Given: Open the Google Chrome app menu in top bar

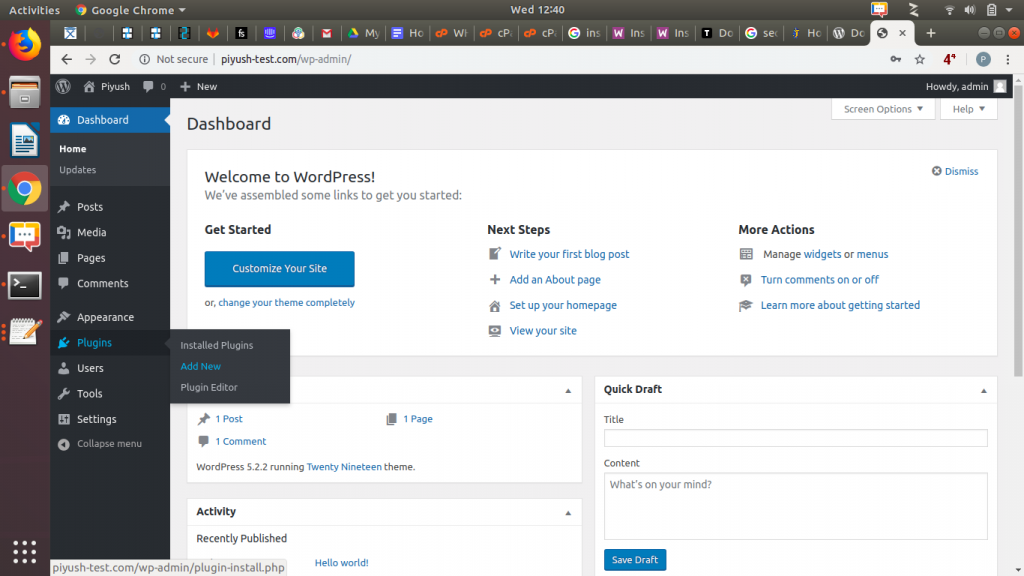Looking at the screenshot, I should tap(131, 10).
